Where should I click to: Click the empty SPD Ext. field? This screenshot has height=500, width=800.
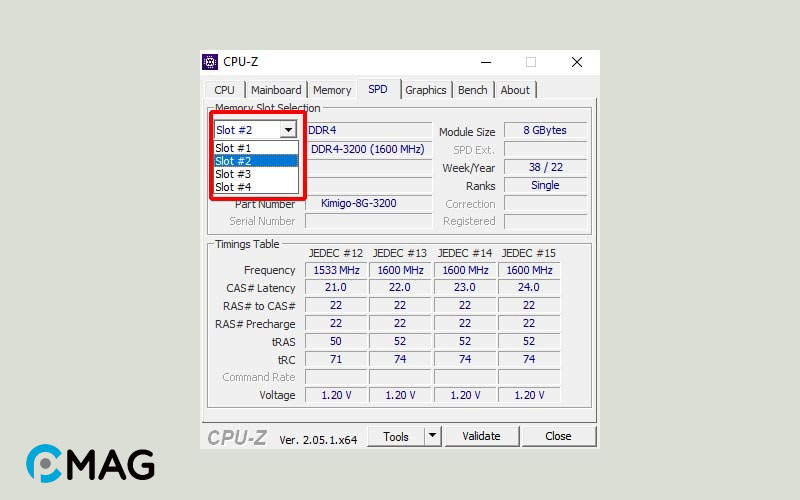tap(545, 149)
